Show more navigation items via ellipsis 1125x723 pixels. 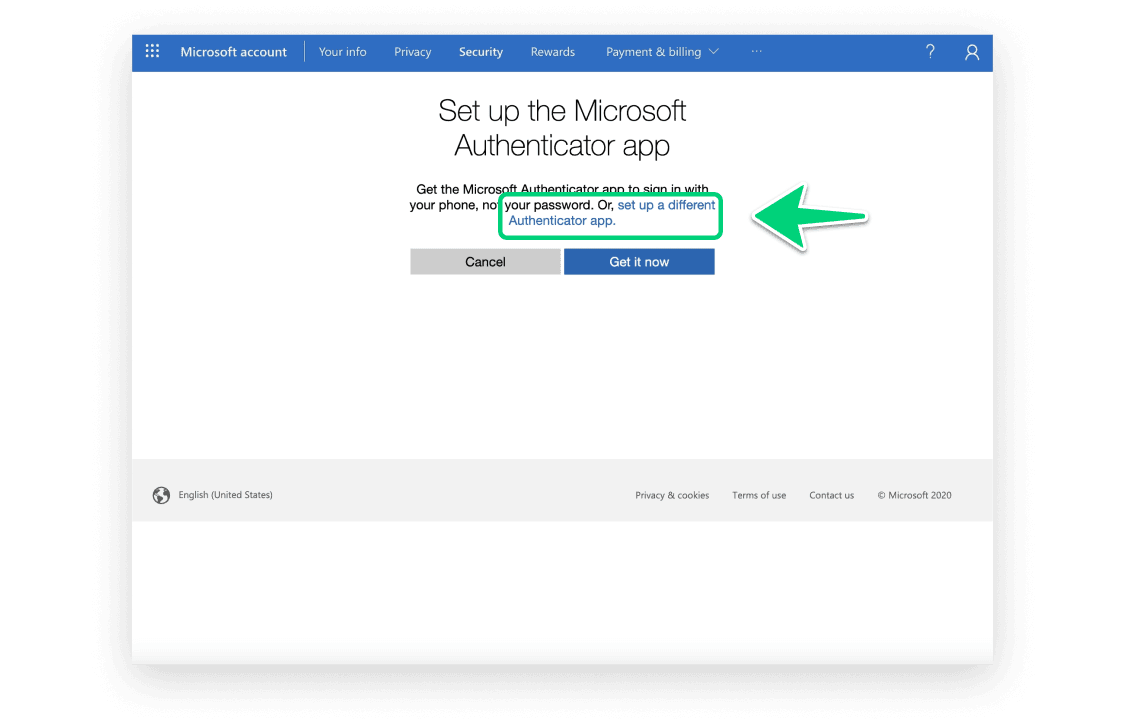click(x=756, y=52)
